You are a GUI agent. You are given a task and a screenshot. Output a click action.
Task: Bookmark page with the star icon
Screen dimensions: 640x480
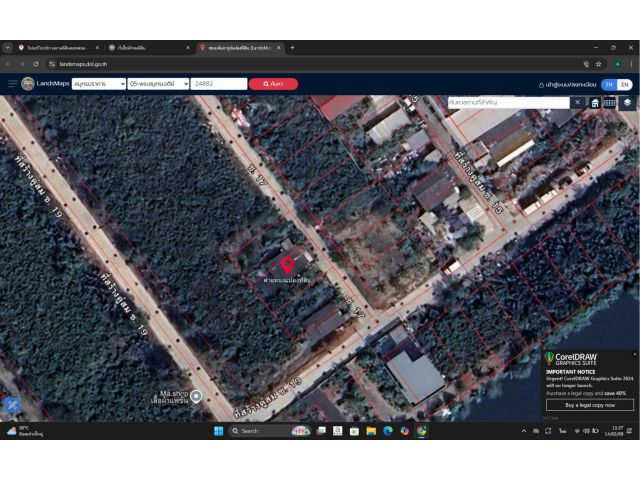click(x=598, y=64)
